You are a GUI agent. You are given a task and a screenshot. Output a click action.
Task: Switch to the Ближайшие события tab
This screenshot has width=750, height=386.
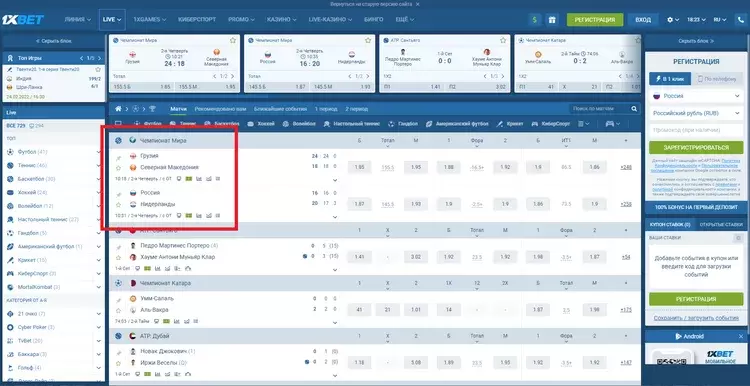tap(280, 109)
